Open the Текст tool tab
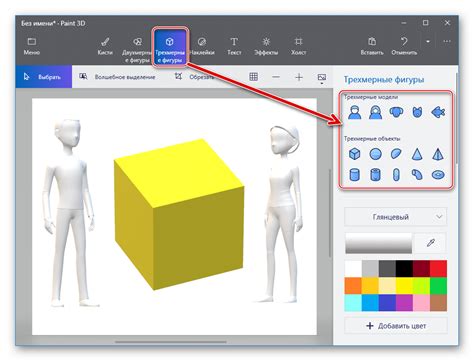Screen dimensions: 474x361 coord(234,46)
